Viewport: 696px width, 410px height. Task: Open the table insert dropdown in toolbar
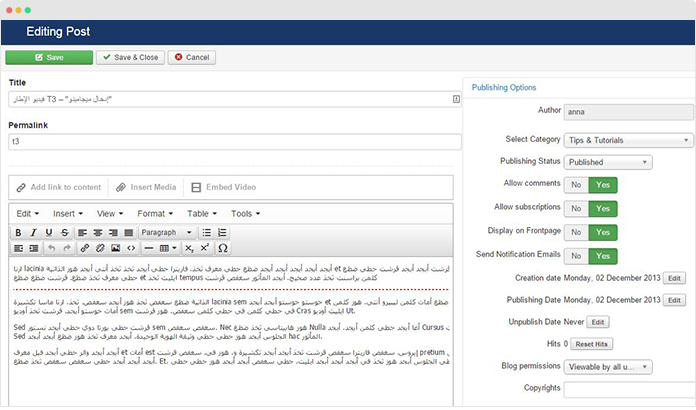point(168,248)
